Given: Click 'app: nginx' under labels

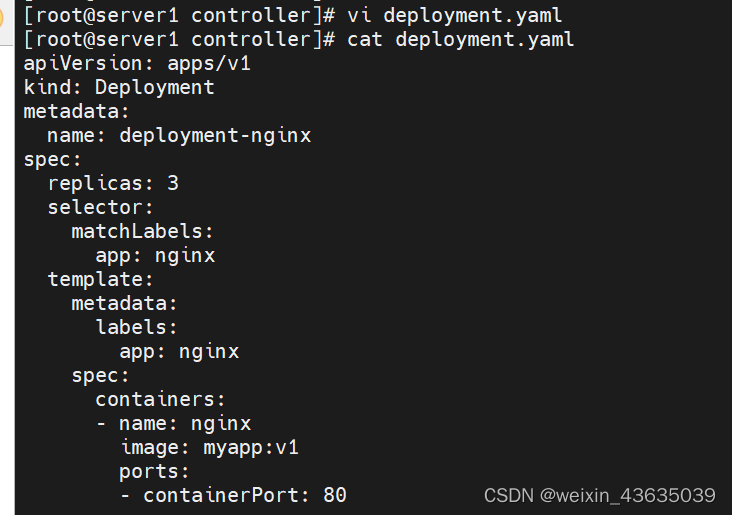Looking at the screenshot, I should point(179,352).
